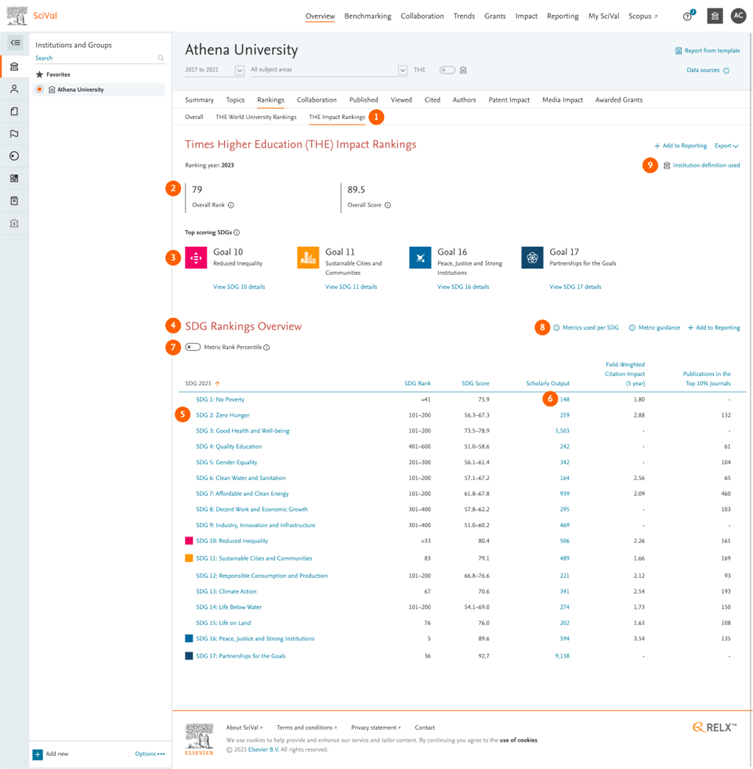Open Benchmarking module

[368, 16]
